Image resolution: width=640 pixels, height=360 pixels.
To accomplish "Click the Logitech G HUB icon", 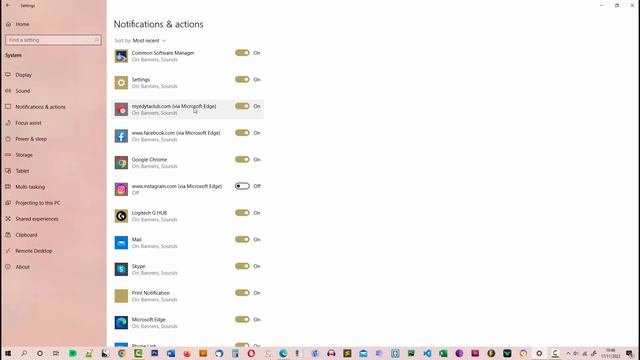I will (121, 216).
